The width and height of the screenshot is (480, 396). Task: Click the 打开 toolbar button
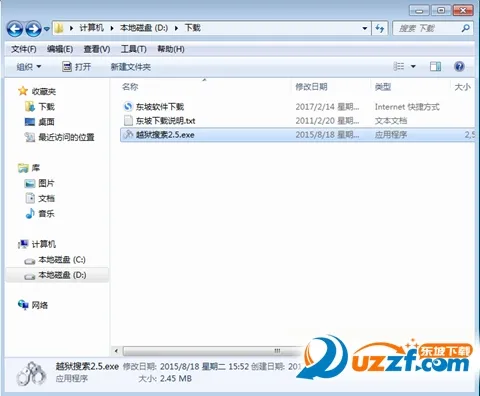(76, 67)
